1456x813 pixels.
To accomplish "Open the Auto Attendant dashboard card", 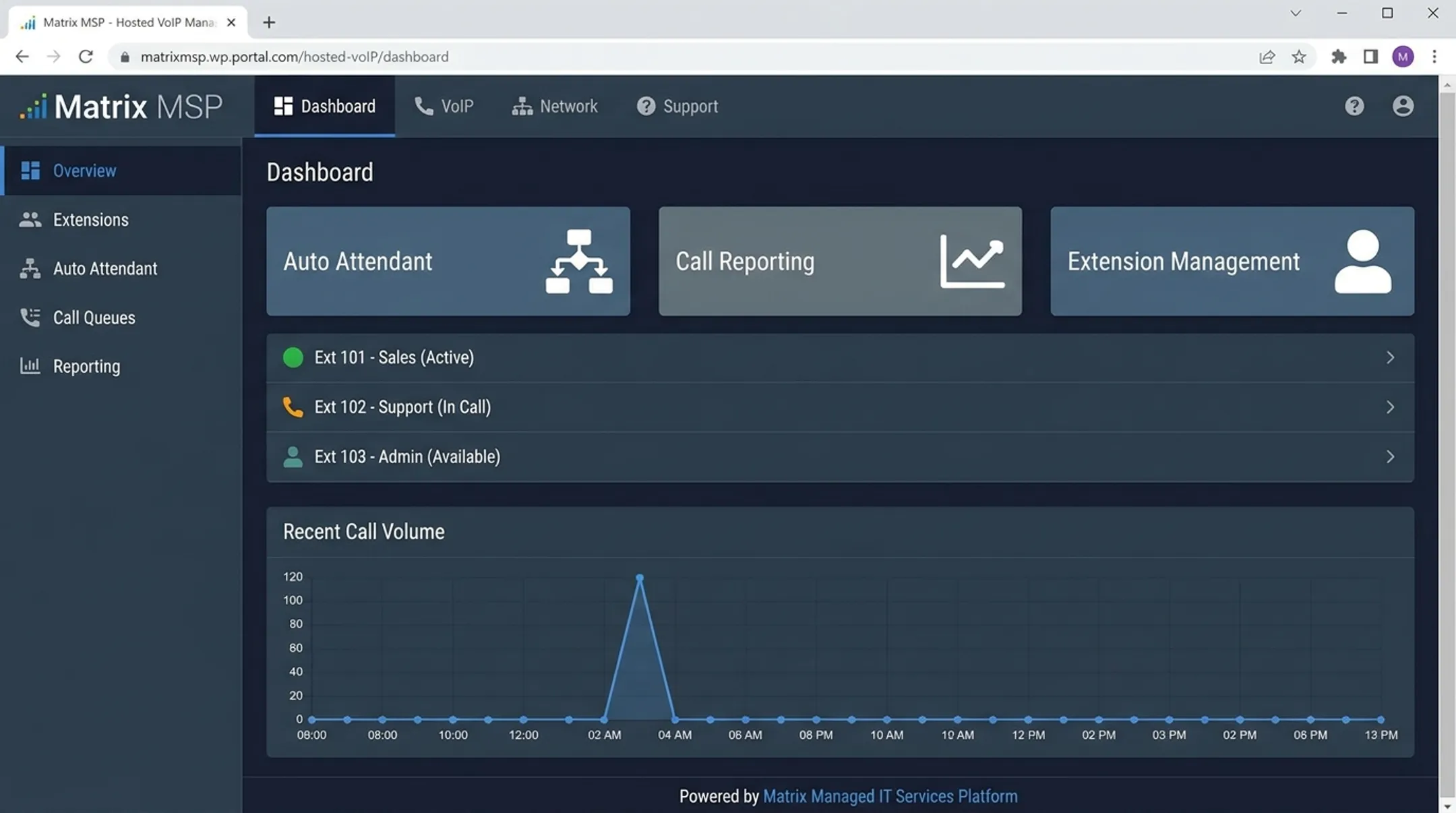I will [x=448, y=262].
